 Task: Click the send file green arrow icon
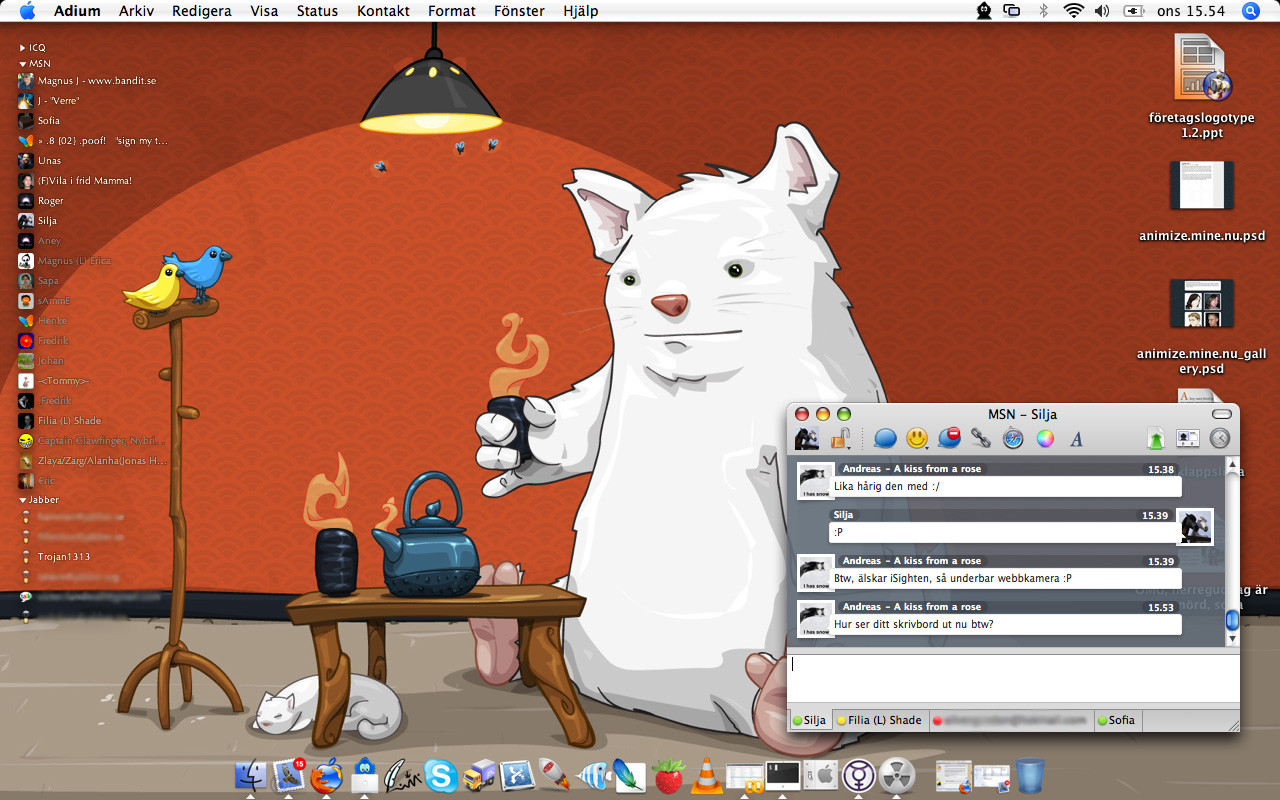tap(1155, 438)
